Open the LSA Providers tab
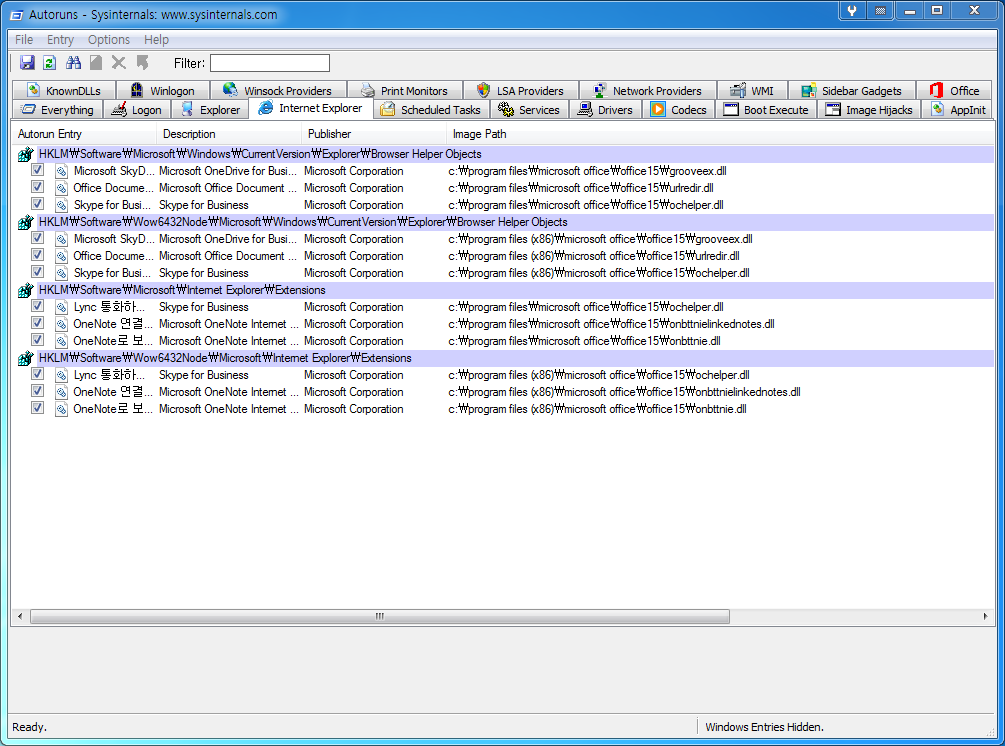 tap(520, 90)
